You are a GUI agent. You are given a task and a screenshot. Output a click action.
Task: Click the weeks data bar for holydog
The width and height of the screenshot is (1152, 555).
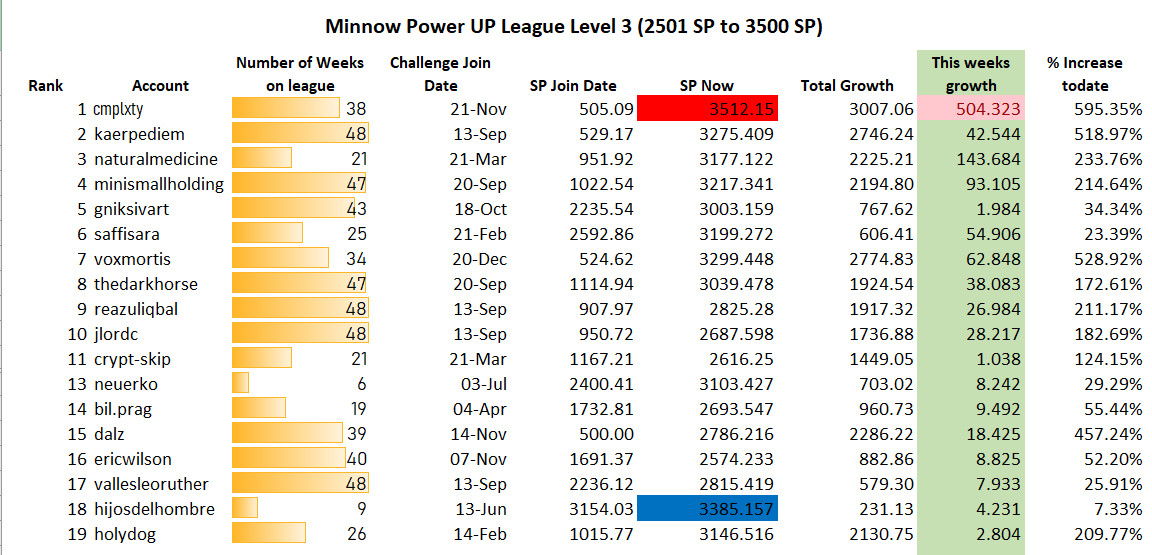(x=269, y=534)
